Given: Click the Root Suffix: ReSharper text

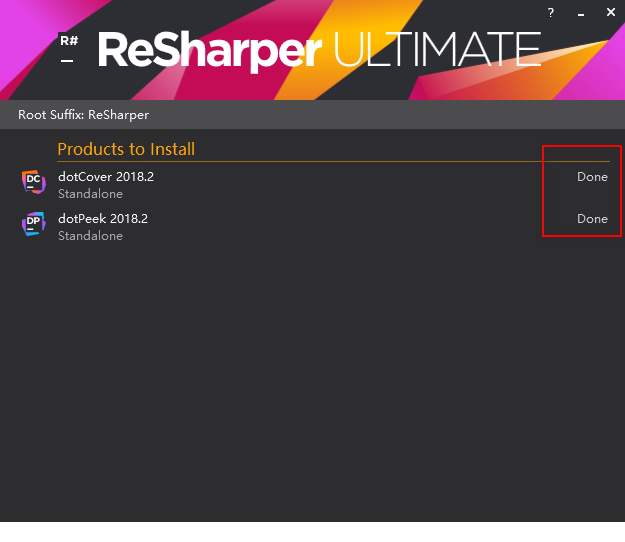Looking at the screenshot, I should tap(83, 115).
